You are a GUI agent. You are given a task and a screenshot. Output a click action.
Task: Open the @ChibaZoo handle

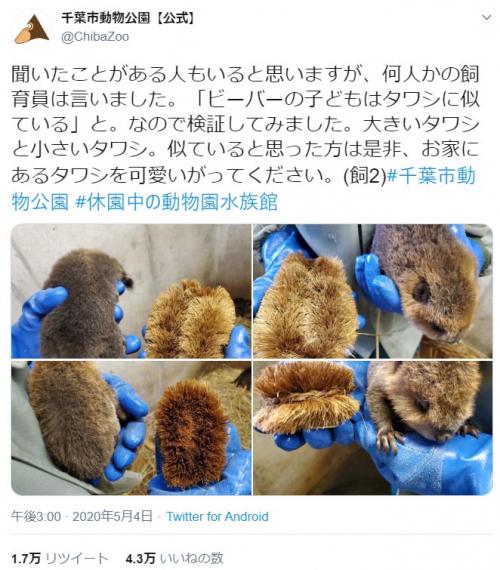coord(95,37)
